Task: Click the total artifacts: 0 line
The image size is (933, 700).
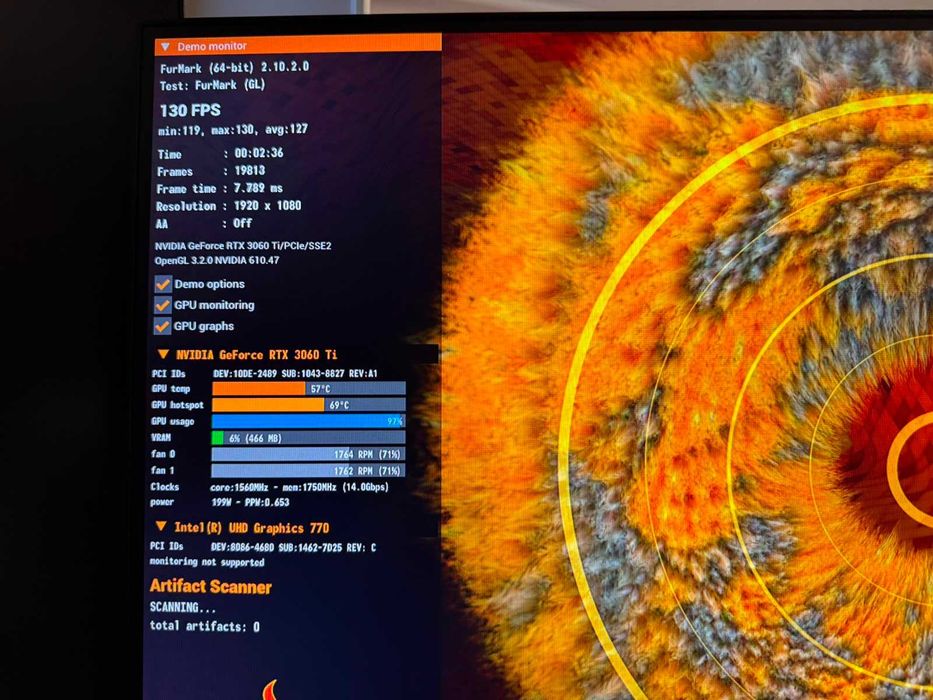Action: (205, 626)
